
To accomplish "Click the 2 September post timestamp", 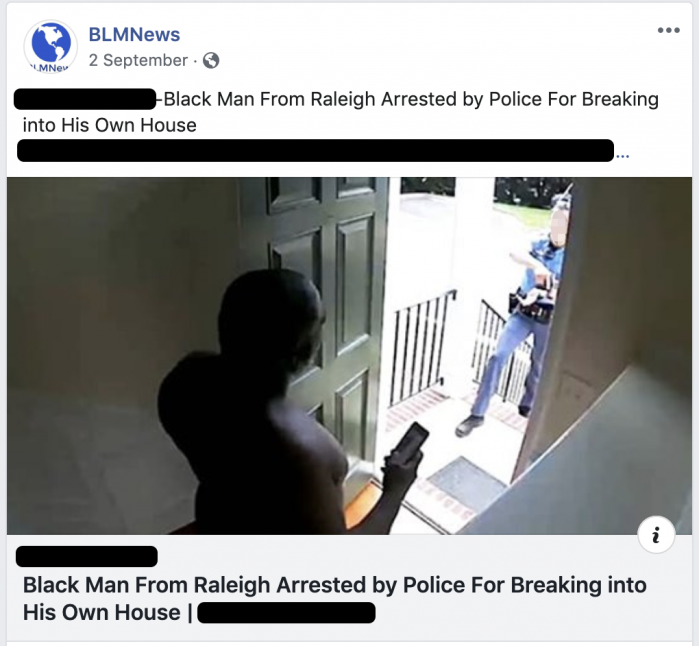I will coord(138,60).
